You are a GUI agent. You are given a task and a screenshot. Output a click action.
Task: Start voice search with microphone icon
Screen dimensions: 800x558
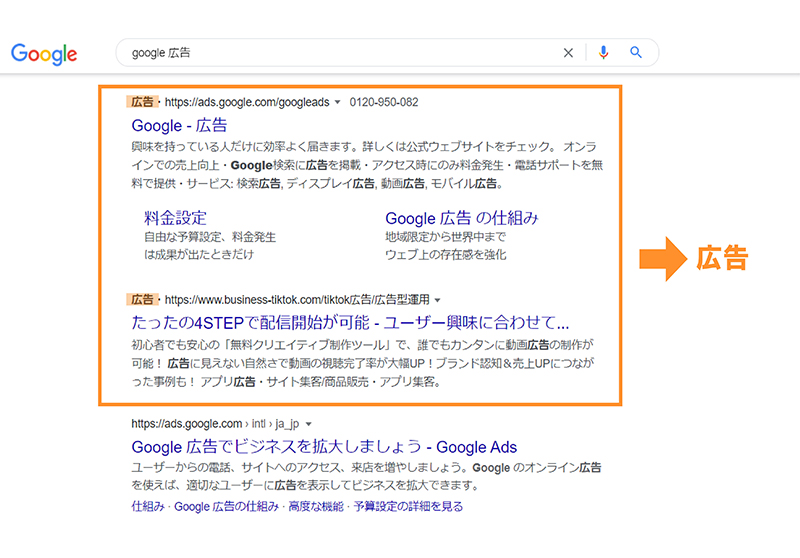(604, 53)
